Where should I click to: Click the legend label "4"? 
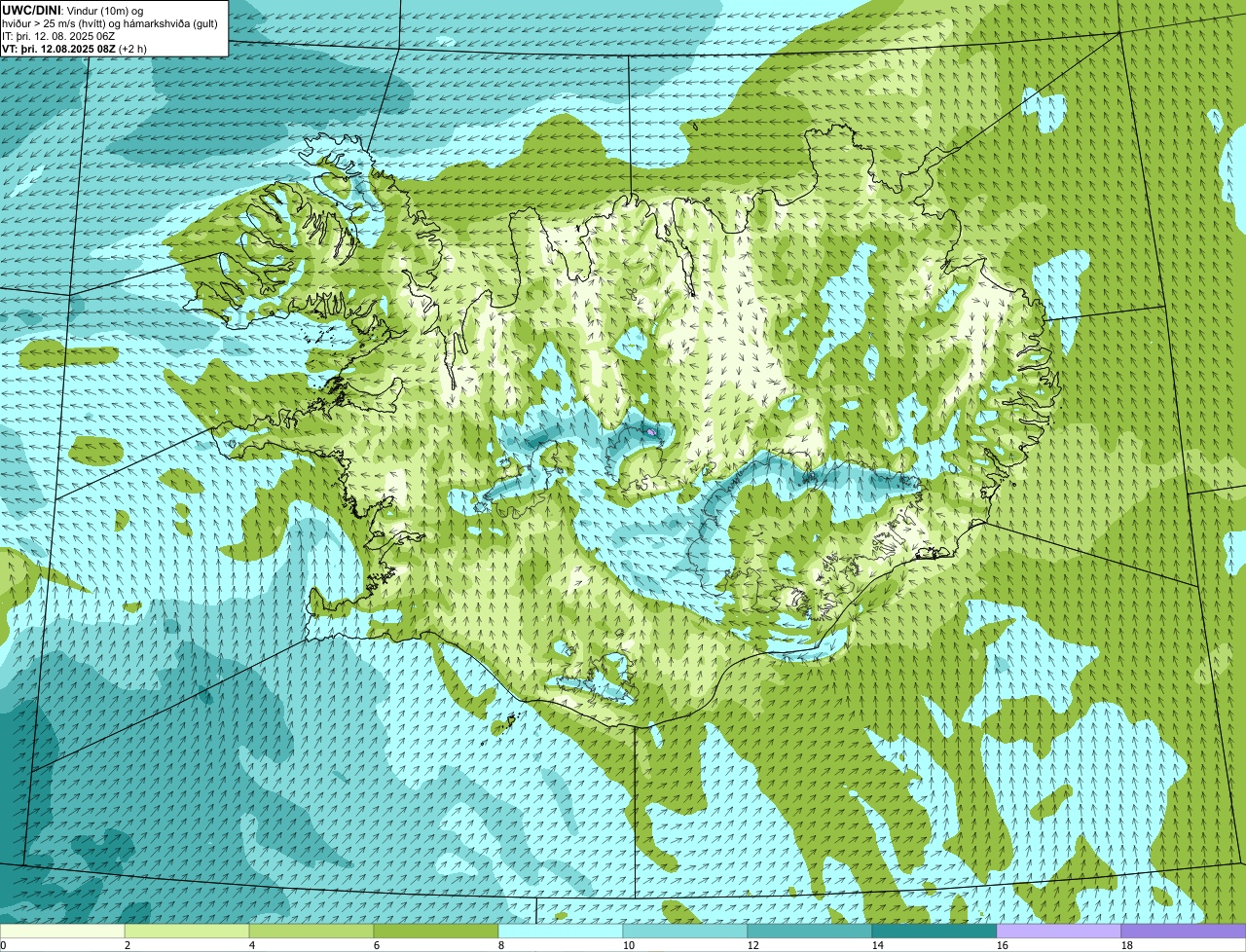click(252, 945)
